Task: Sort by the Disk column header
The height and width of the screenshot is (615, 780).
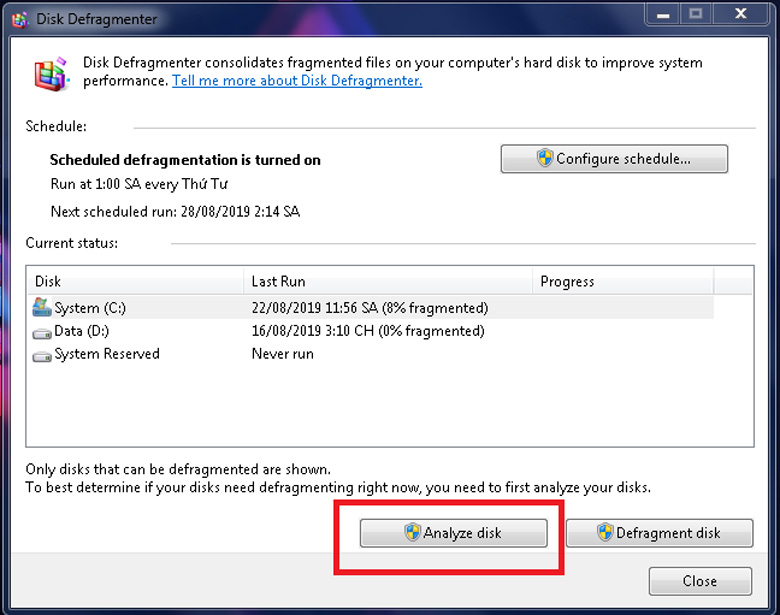Action: point(135,281)
